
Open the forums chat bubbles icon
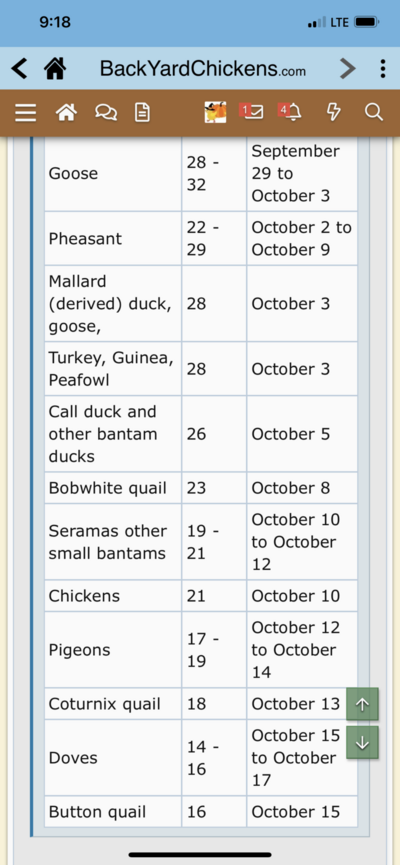click(x=105, y=113)
